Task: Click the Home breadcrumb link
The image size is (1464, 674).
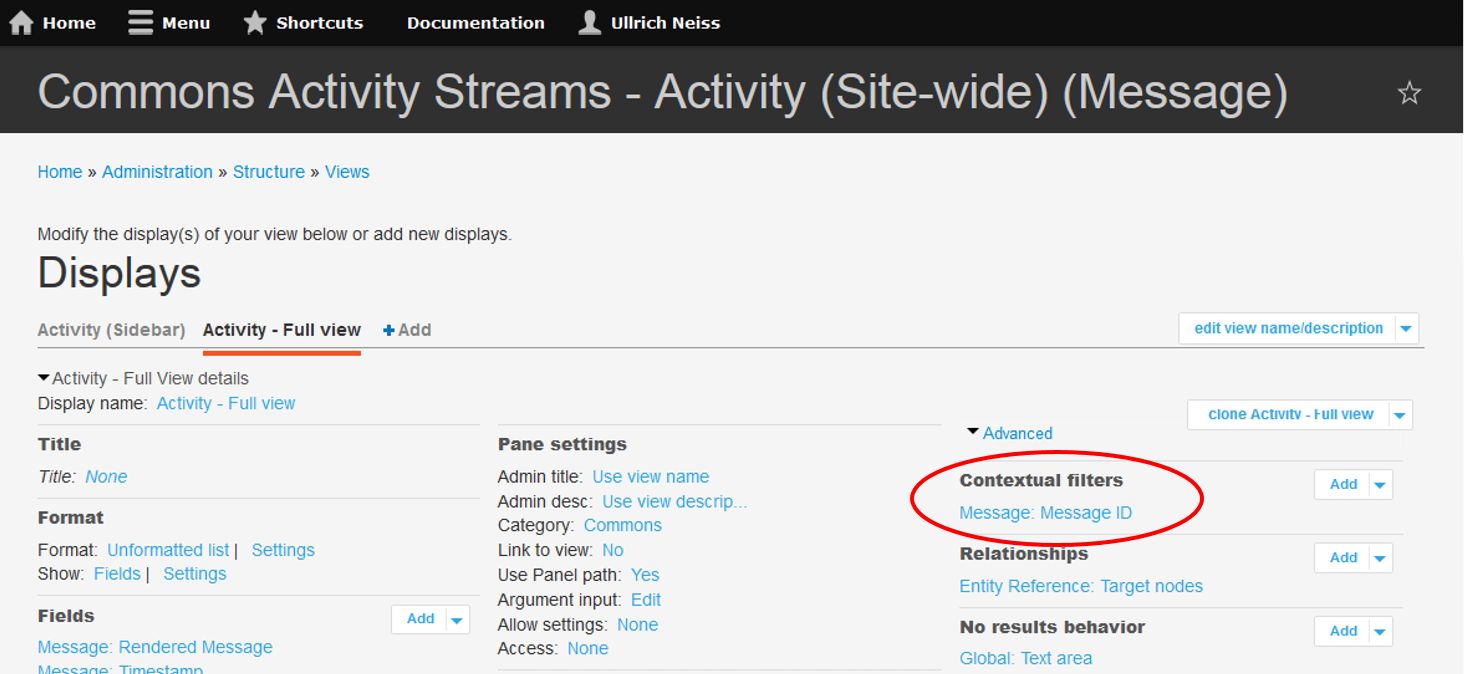Action: tap(60, 172)
